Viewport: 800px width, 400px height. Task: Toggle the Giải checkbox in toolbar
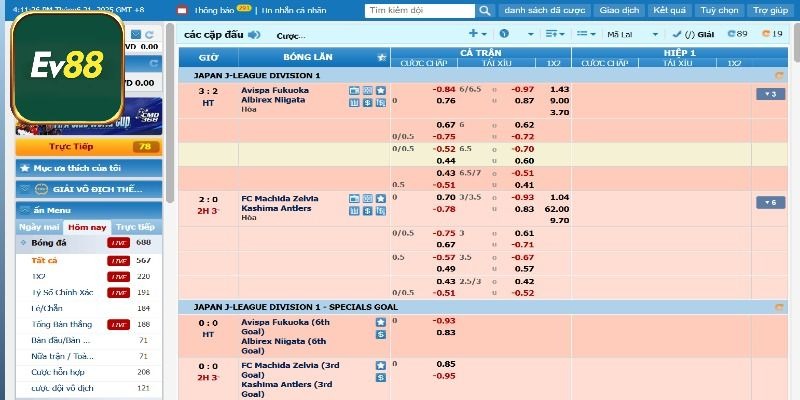tap(689, 34)
